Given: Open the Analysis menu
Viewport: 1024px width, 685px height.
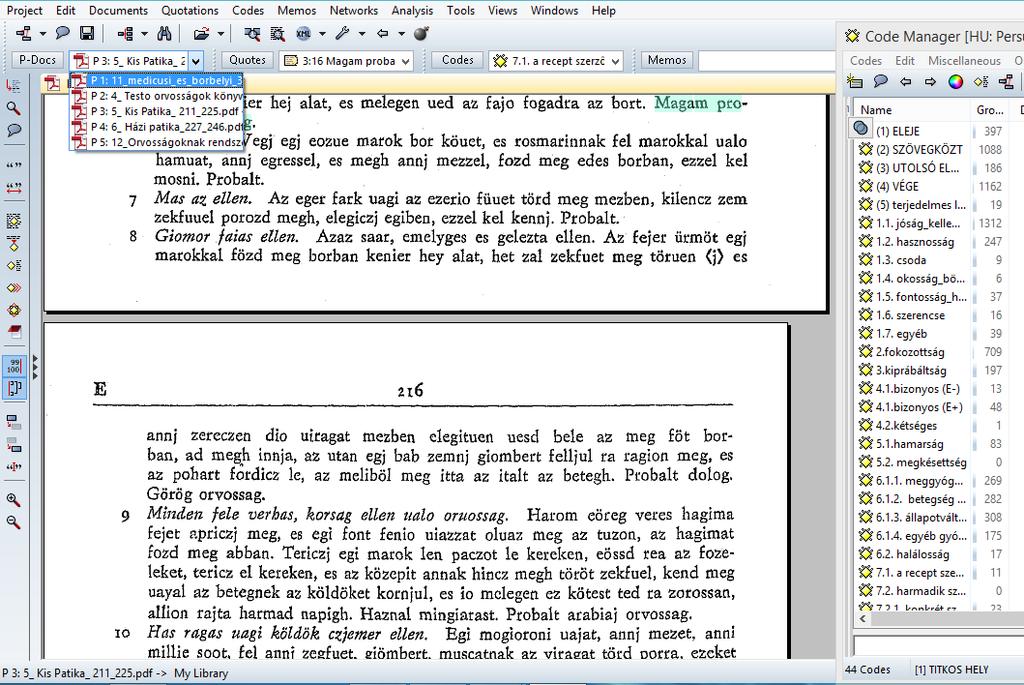Looking at the screenshot, I should [412, 10].
